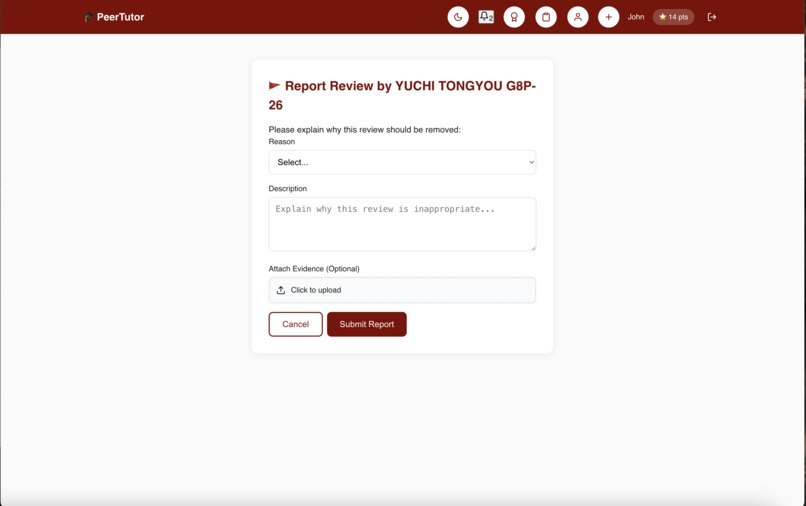Click the Report Review heading text
The image size is (806, 506).
[x=402, y=95]
